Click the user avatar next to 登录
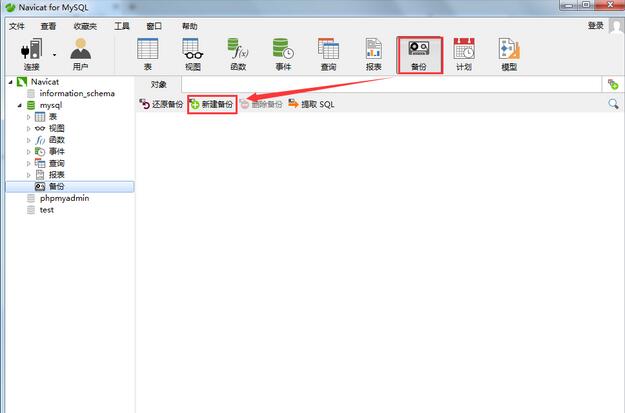Image resolution: width=625 pixels, height=413 pixels. (617, 28)
